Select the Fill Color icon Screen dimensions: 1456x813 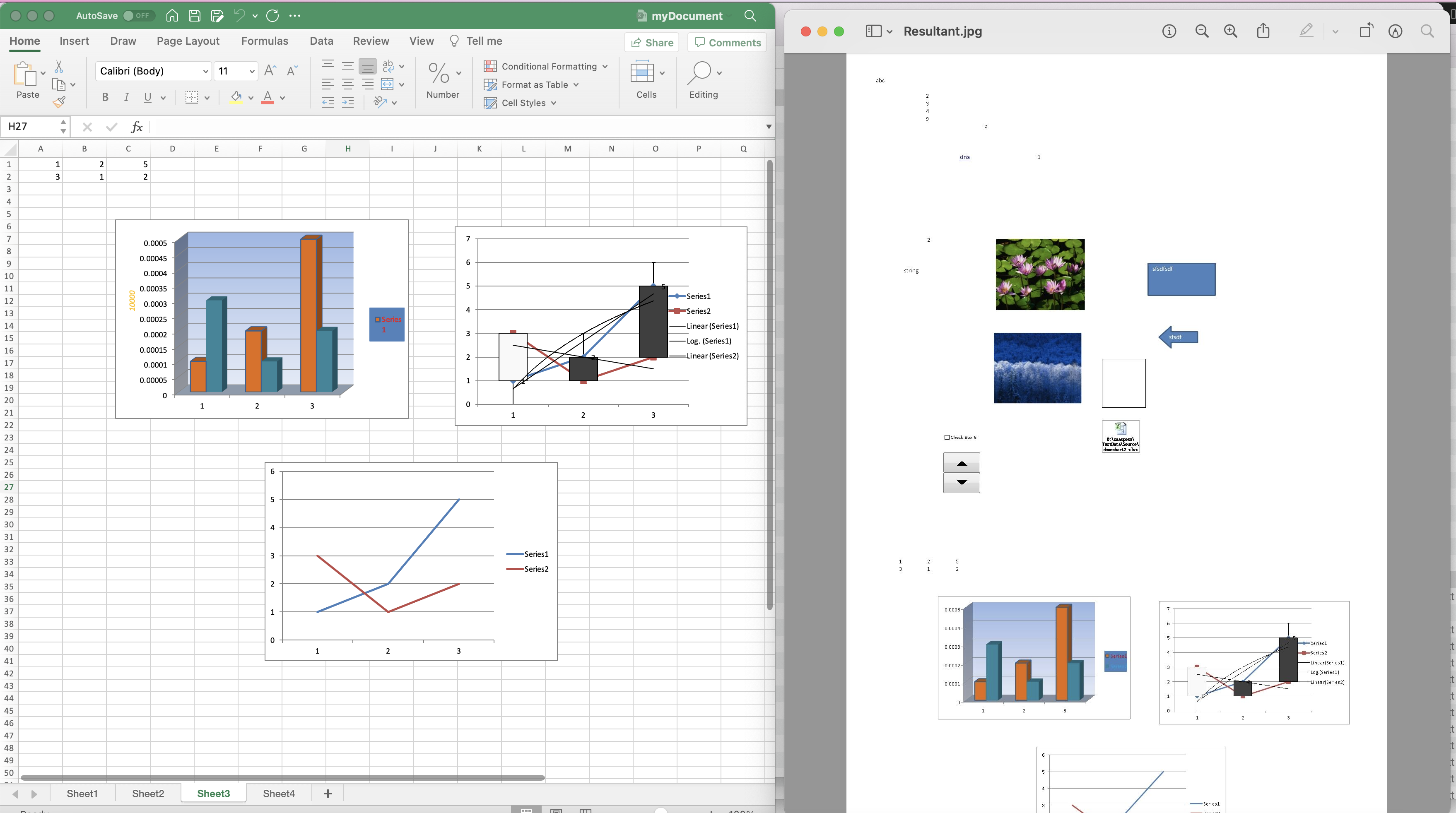click(x=237, y=97)
